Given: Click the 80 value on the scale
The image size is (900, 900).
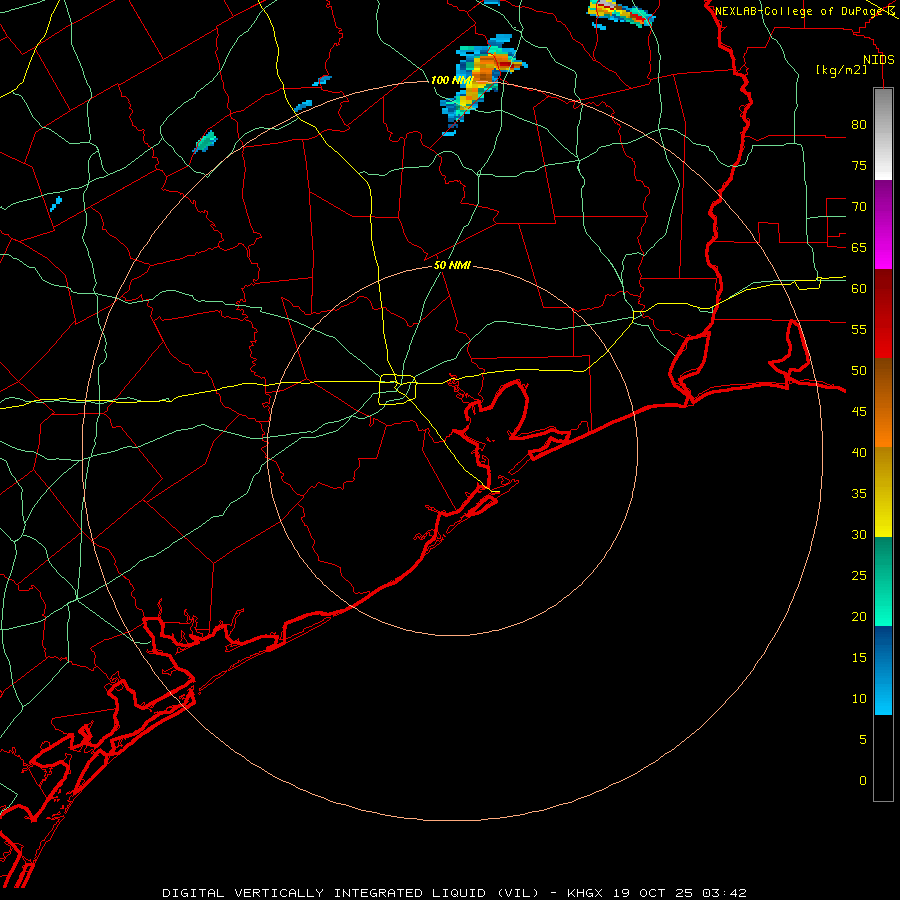Looking at the screenshot, I should 859,125.
